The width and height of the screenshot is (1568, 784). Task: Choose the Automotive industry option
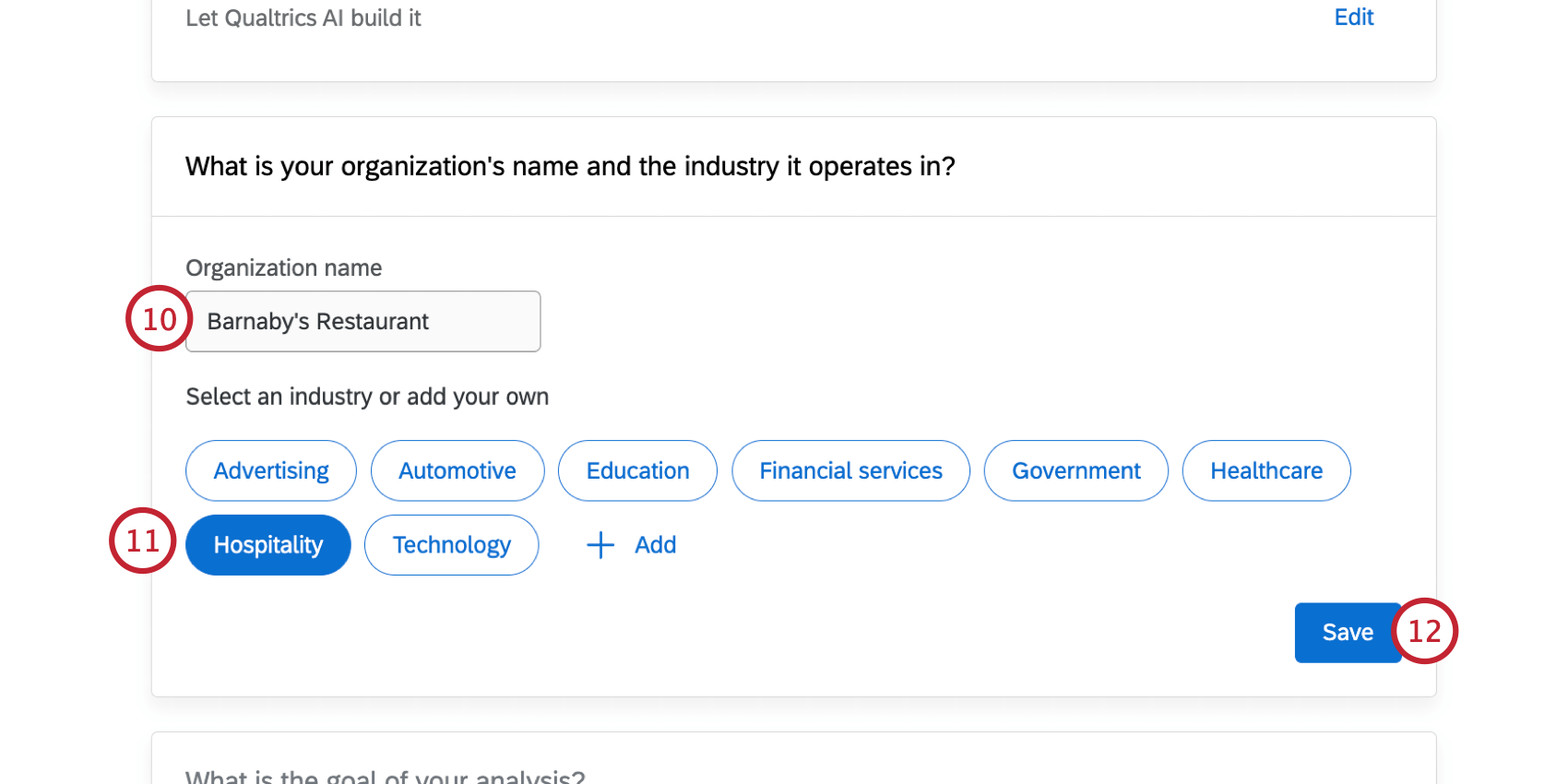point(457,471)
